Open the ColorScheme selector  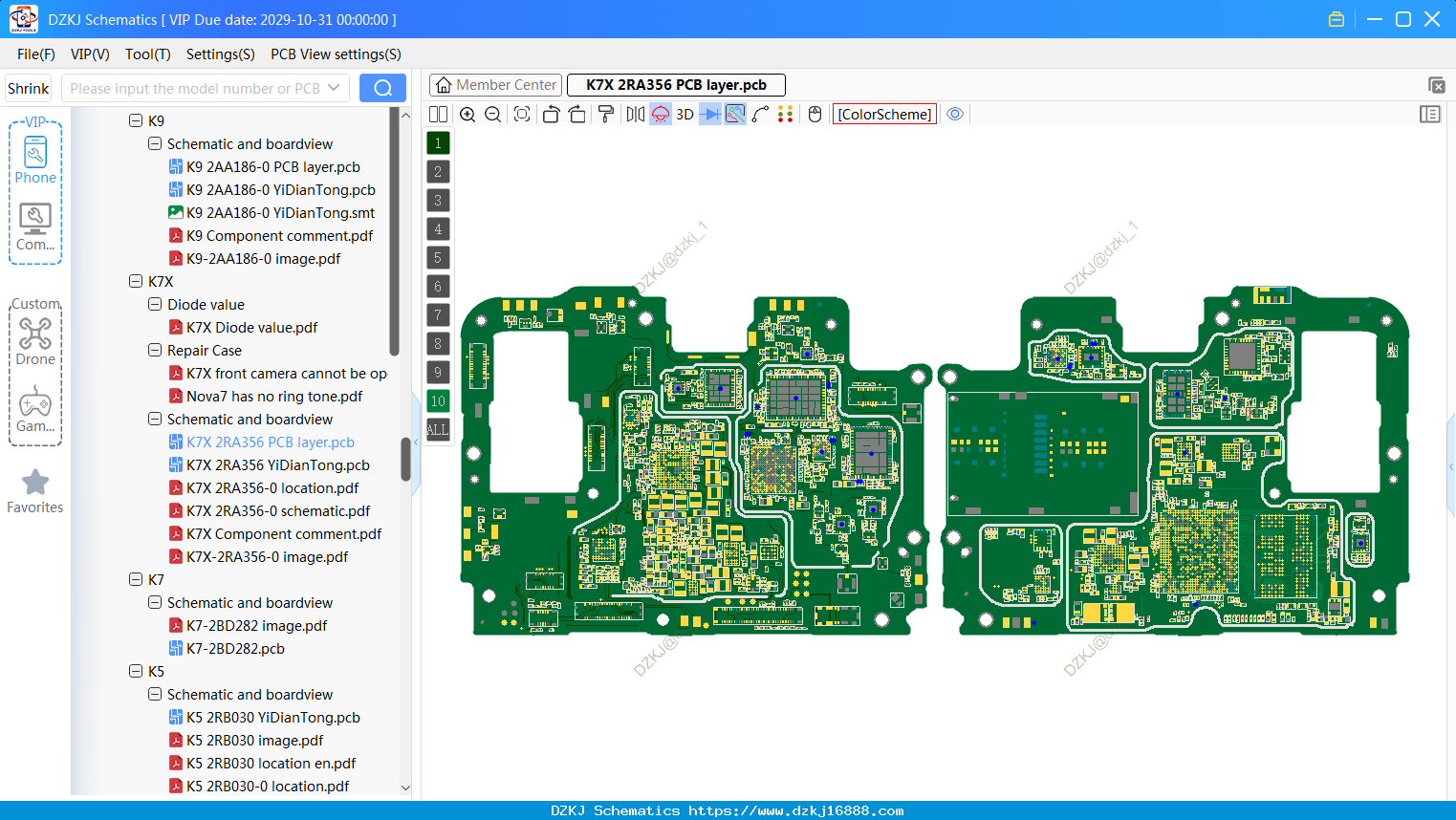click(x=884, y=115)
